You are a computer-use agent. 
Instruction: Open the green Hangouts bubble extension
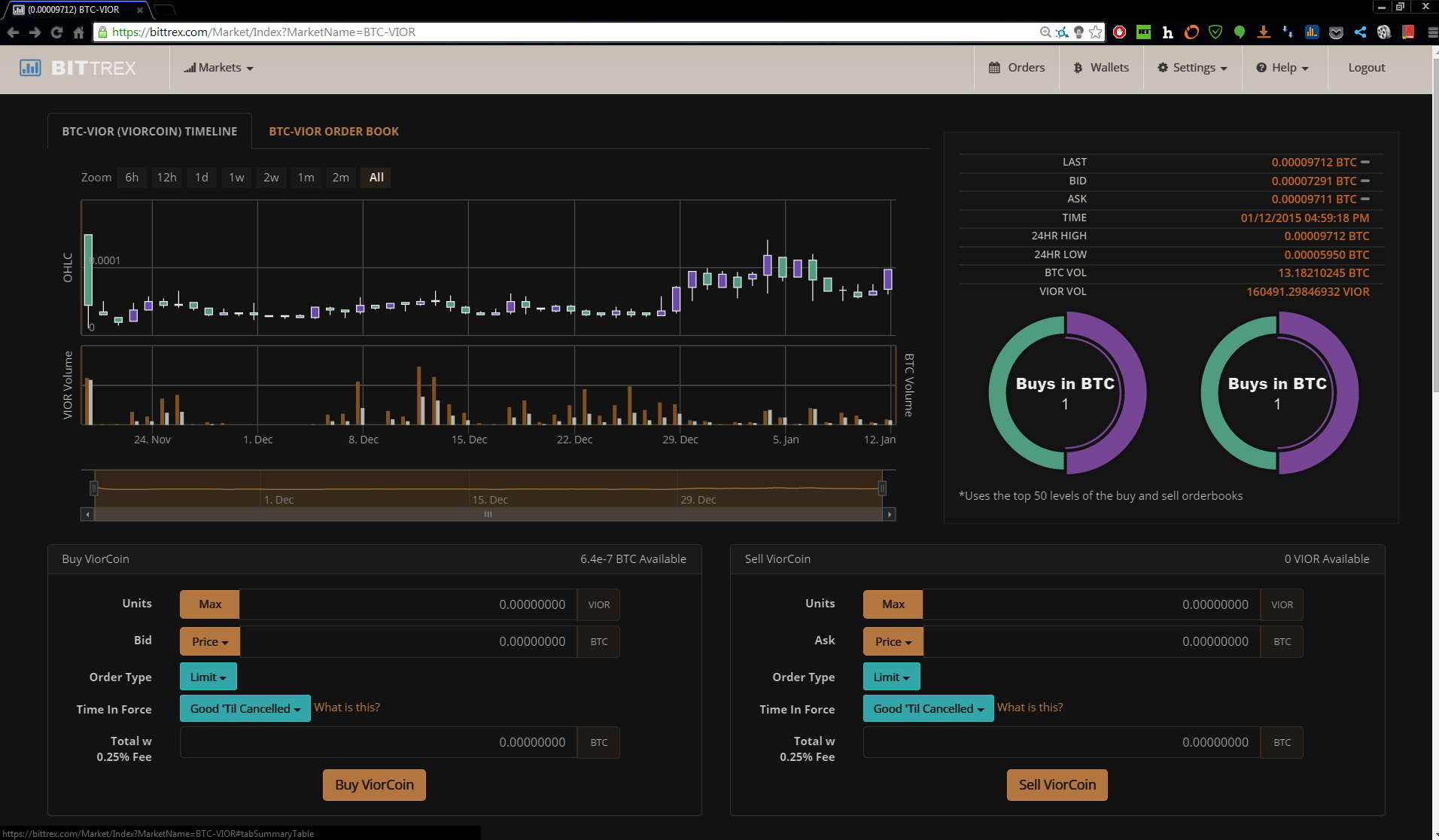point(1240,32)
